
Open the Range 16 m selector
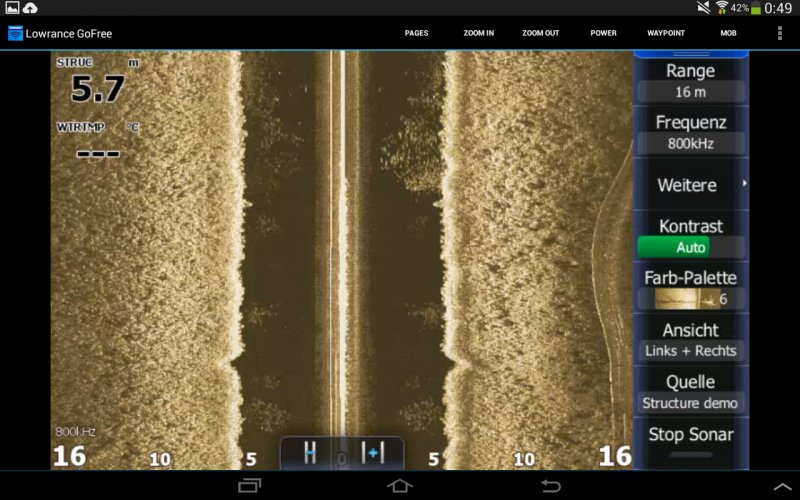(690, 92)
